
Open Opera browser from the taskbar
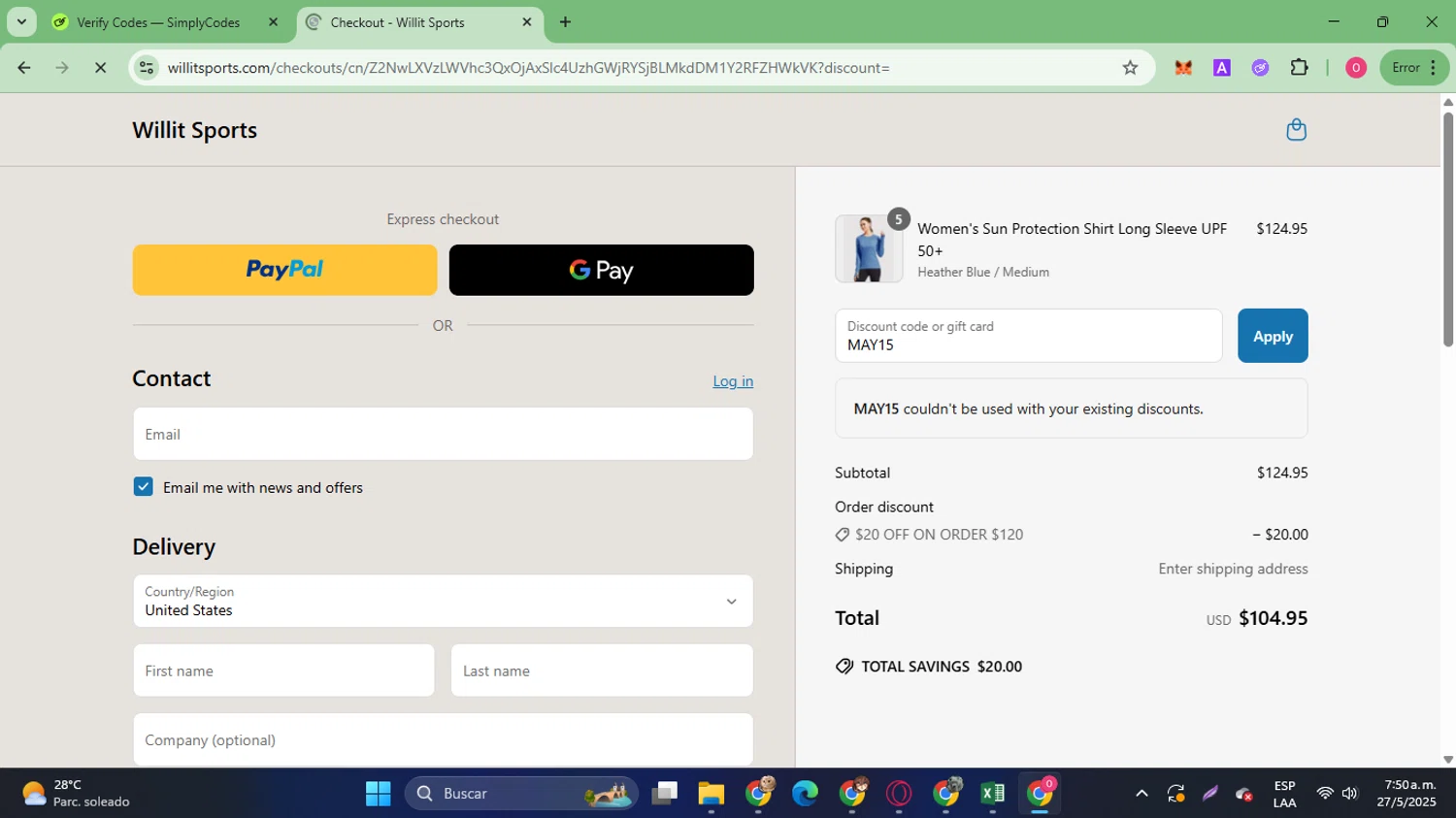pyautogui.click(x=899, y=794)
